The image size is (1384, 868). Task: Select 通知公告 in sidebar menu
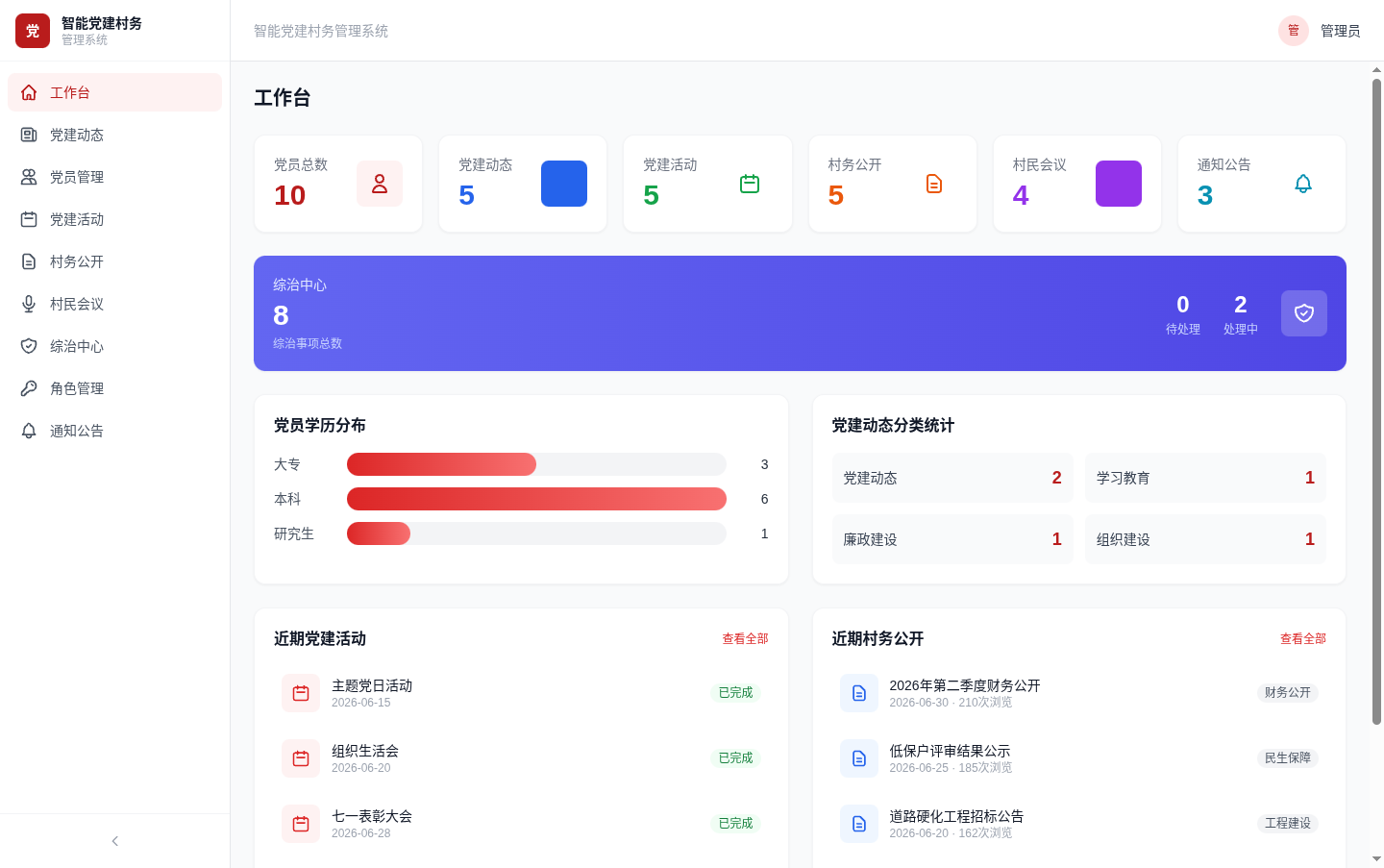tap(115, 431)
